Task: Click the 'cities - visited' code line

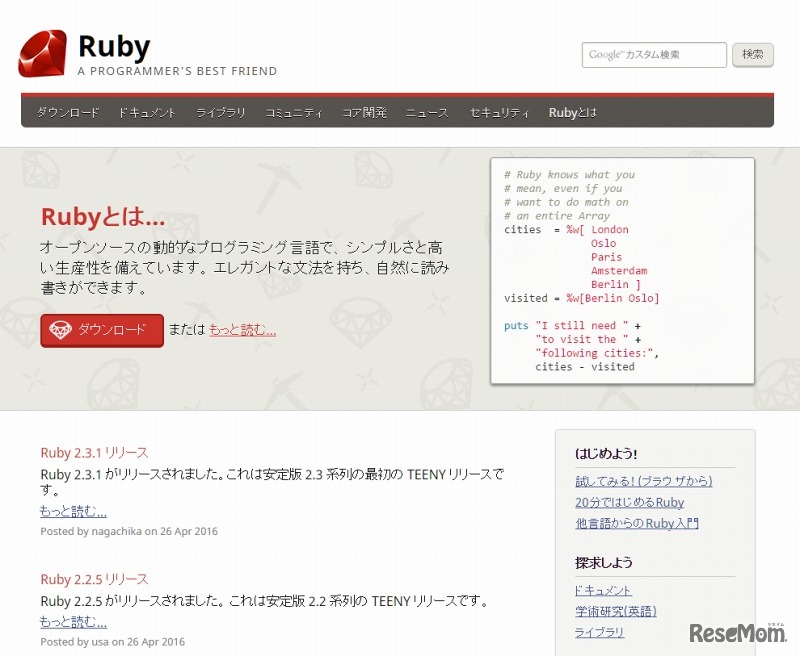Action: pyautogui.click(x=585, y=366)
